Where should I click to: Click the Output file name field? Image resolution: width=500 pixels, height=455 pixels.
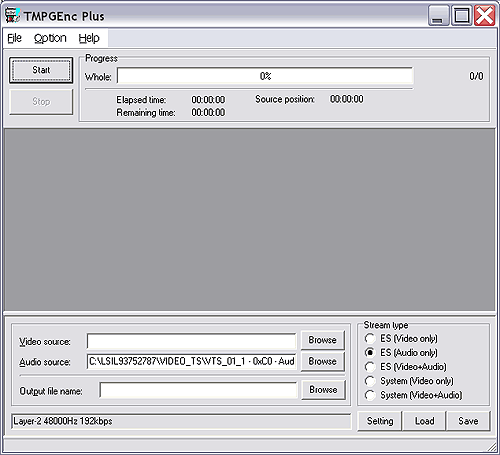point(198,390)
